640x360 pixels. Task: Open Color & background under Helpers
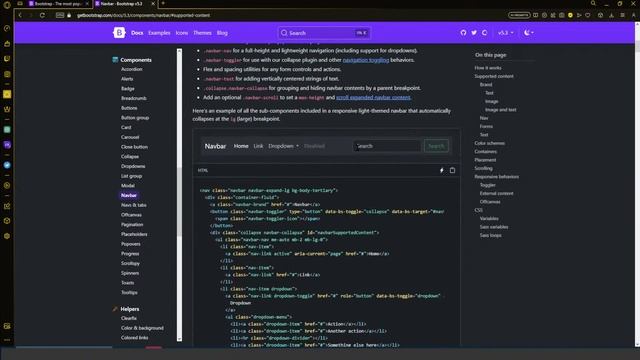pyautogui.click(x=142, y=328)
